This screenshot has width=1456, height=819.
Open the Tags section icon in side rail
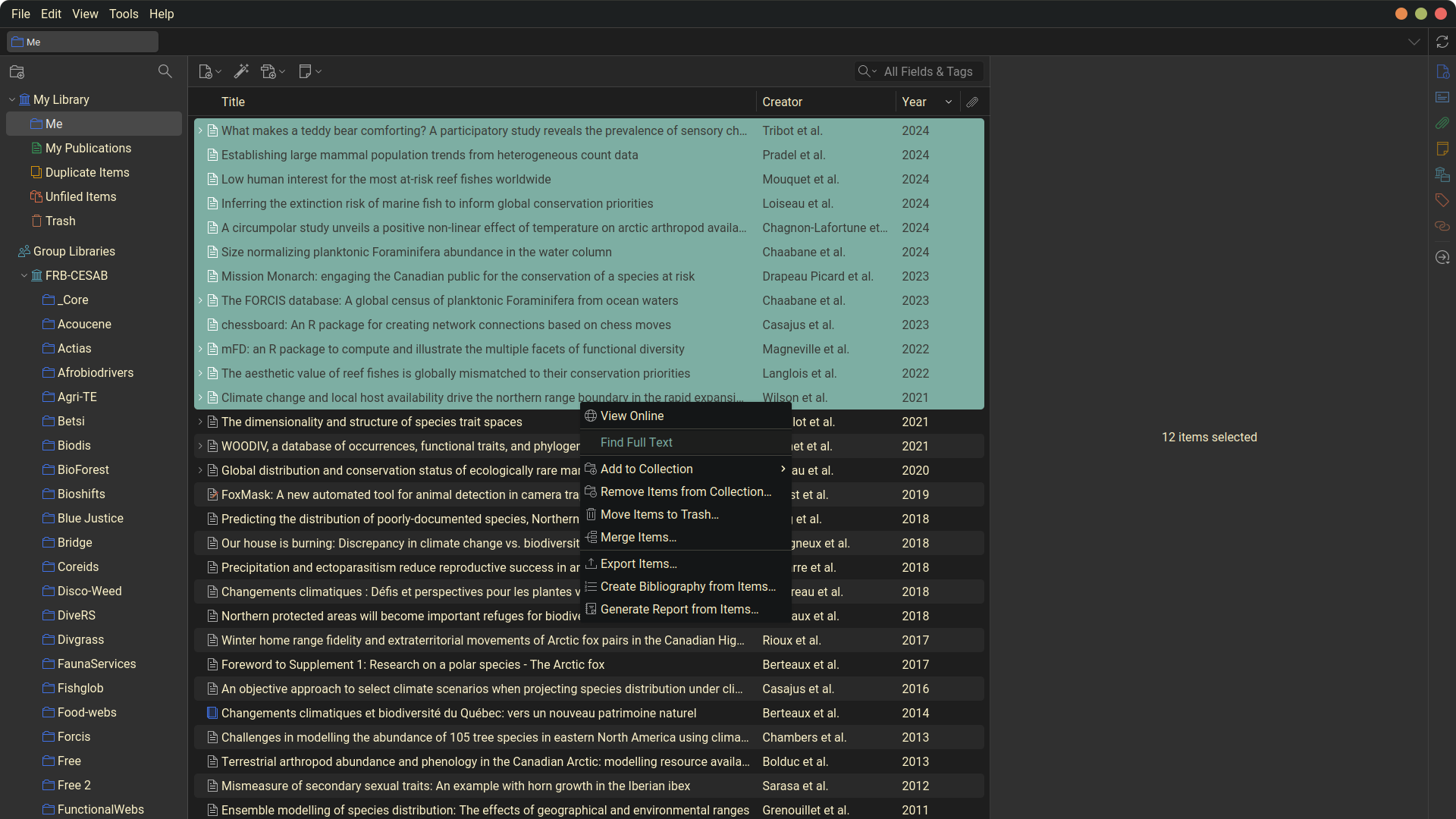click(x=1442, y=200)
